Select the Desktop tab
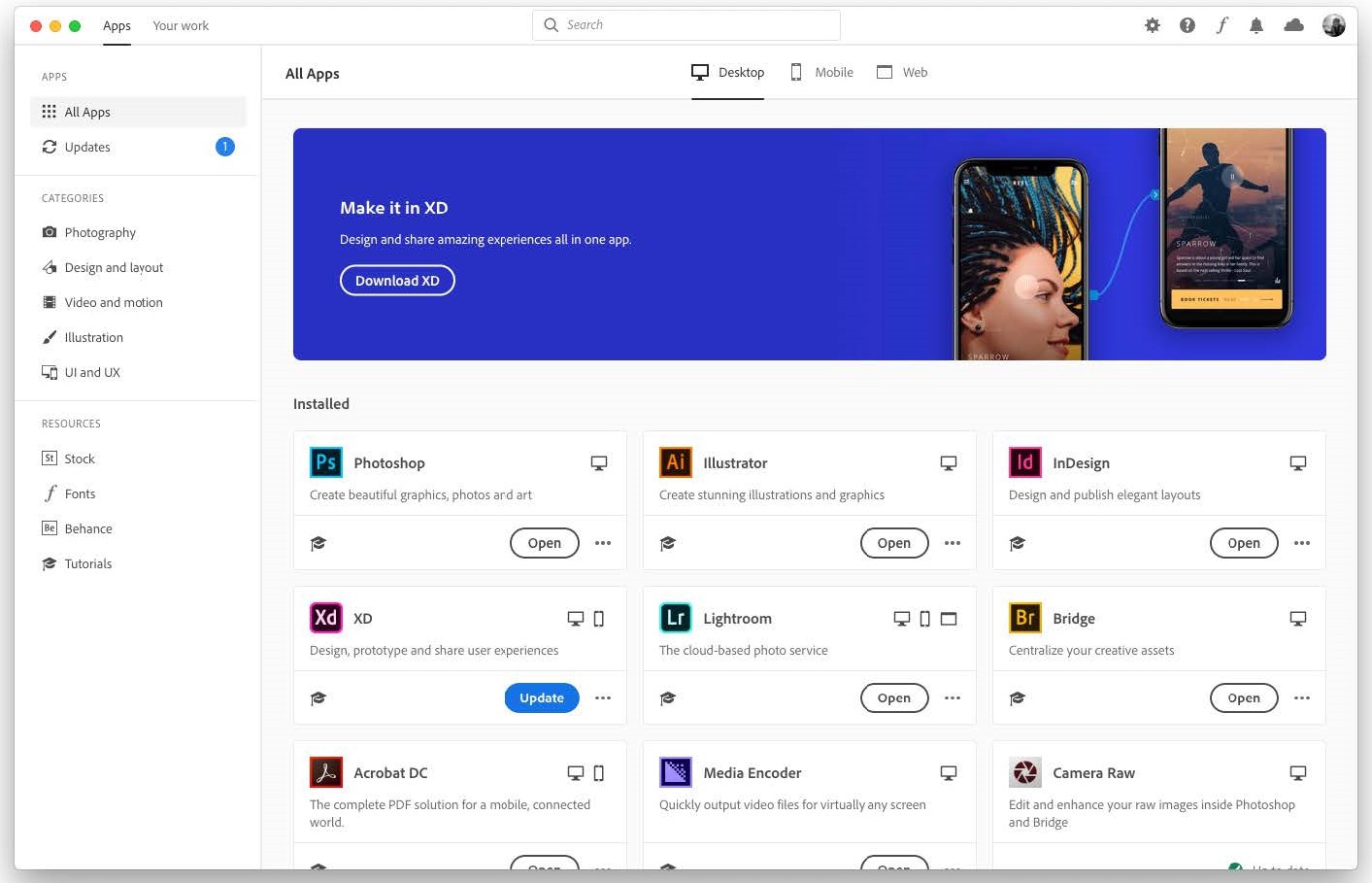The height and width of the screenshot is (883, 1372). tap(728, 73)
